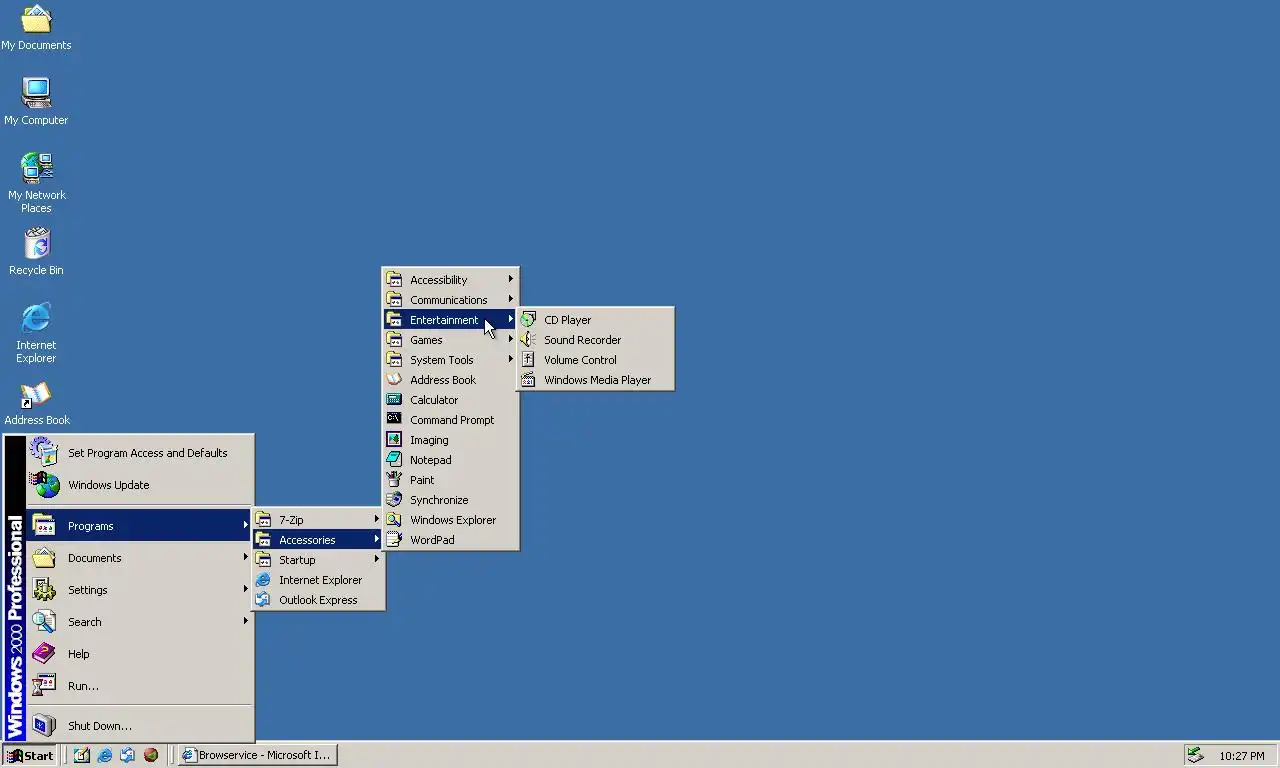Launch Outlook Express from the Quick Launch bar
Image resolution: width=1280 pixels, height=768 pixels.
128,755
